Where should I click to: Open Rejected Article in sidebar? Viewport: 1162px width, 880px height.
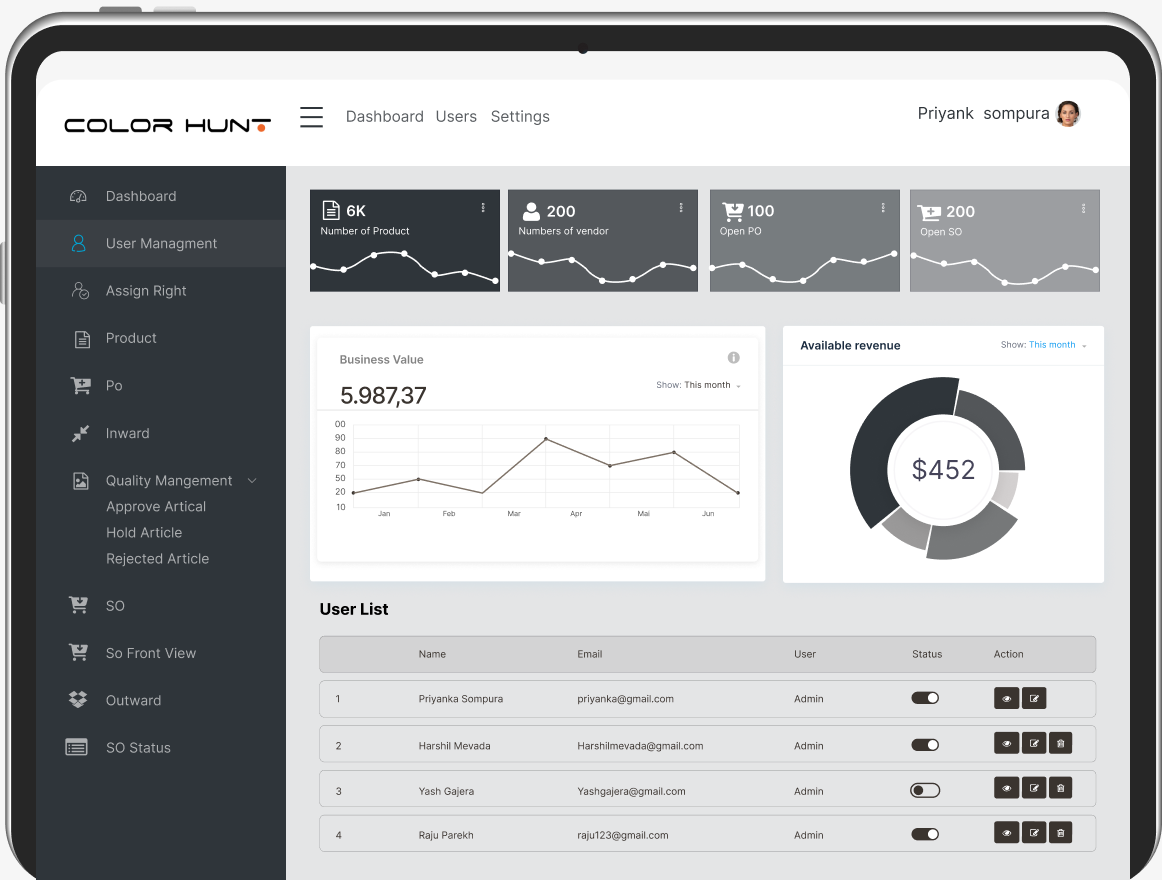157,558
